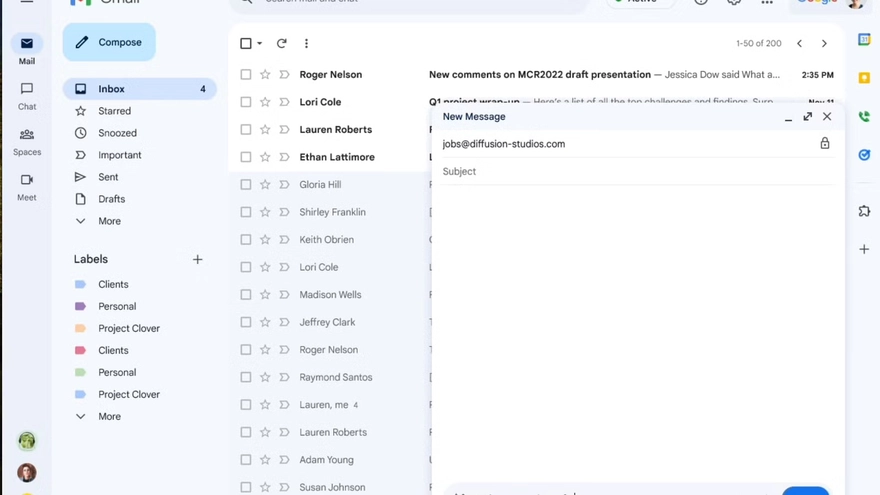Open the select-all dropdown arrow

point(260,44)
